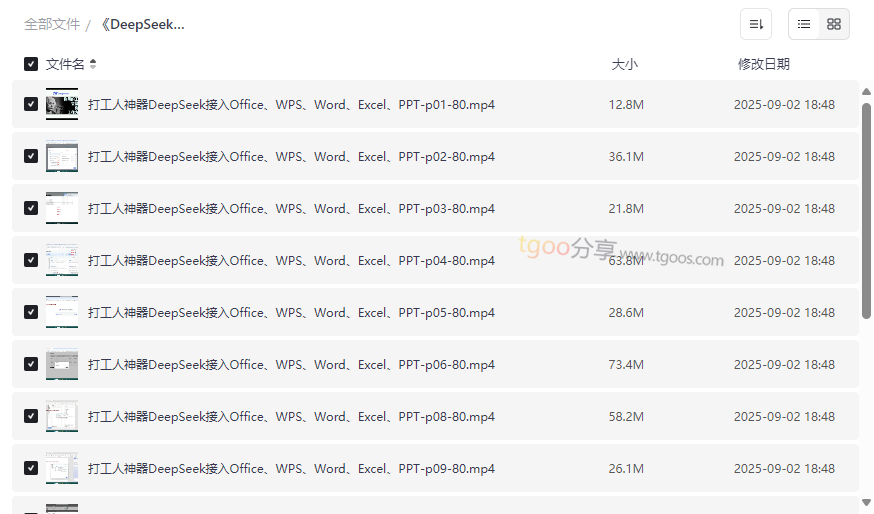Click the scrollbar down arrow
The height and width of the screenshot is (514, 874).
click(866, 503)
